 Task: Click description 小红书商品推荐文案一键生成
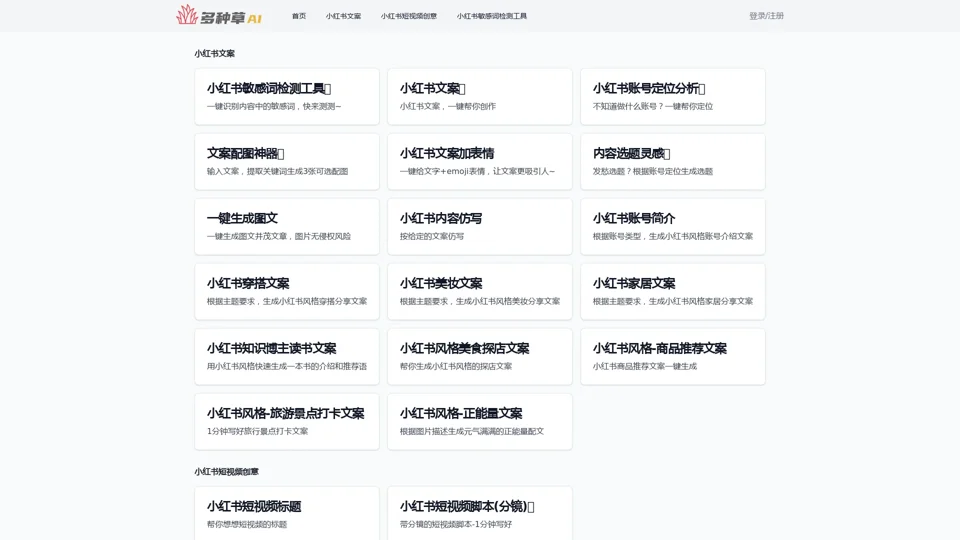(645, 366)
